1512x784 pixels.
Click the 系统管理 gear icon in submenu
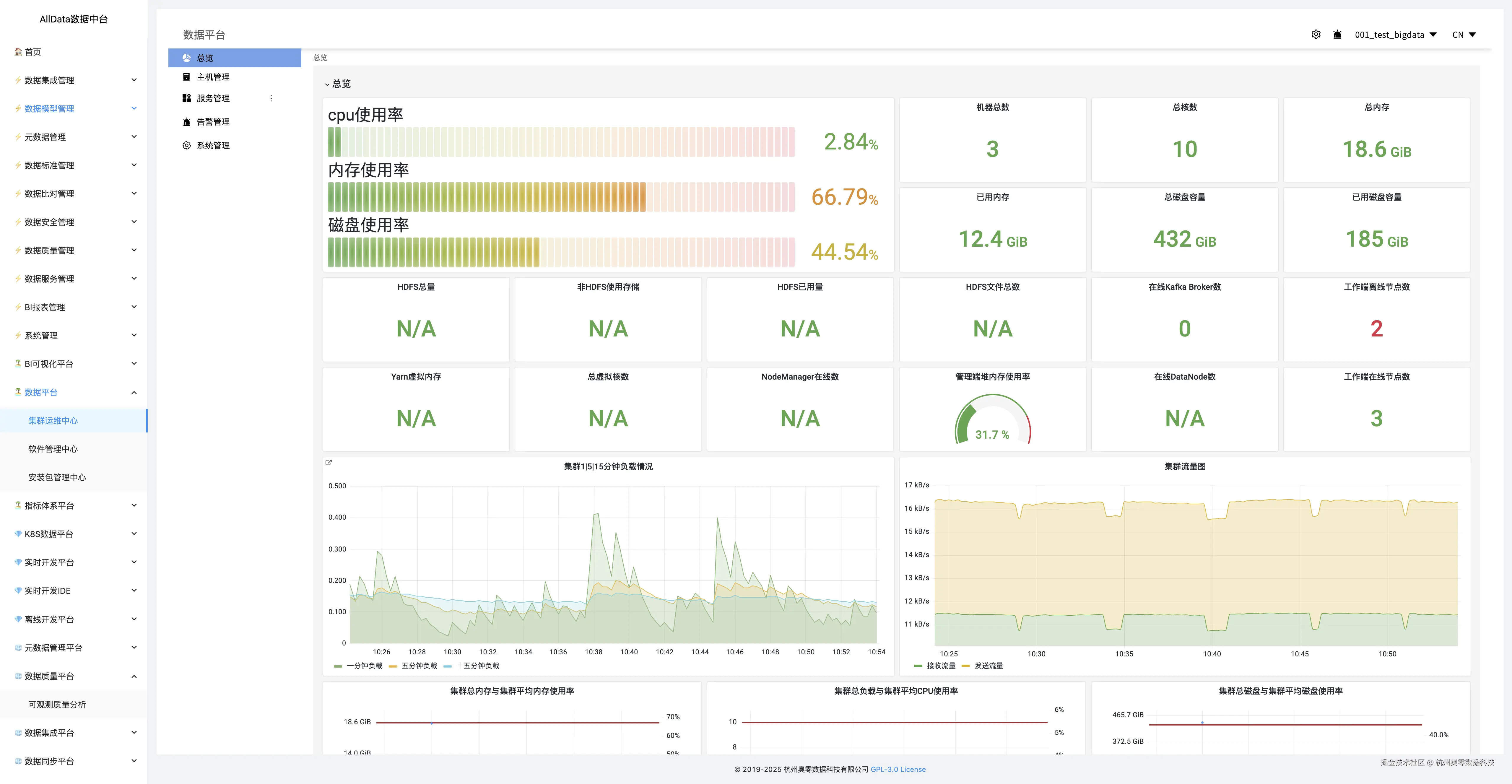click(x=186, y=146)
